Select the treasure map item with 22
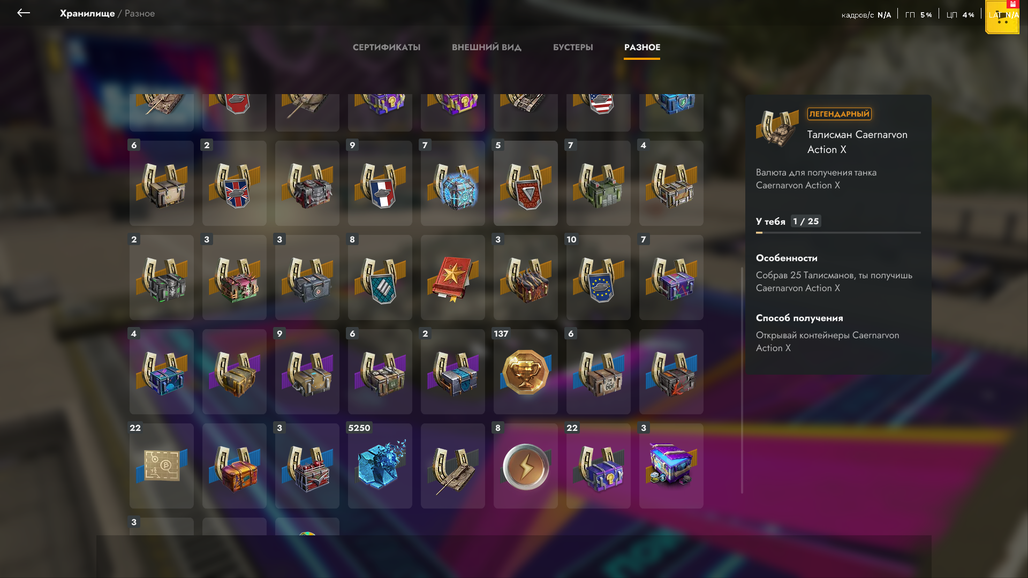This screenshot has width=1028, height=578. [x=161, y=466]
